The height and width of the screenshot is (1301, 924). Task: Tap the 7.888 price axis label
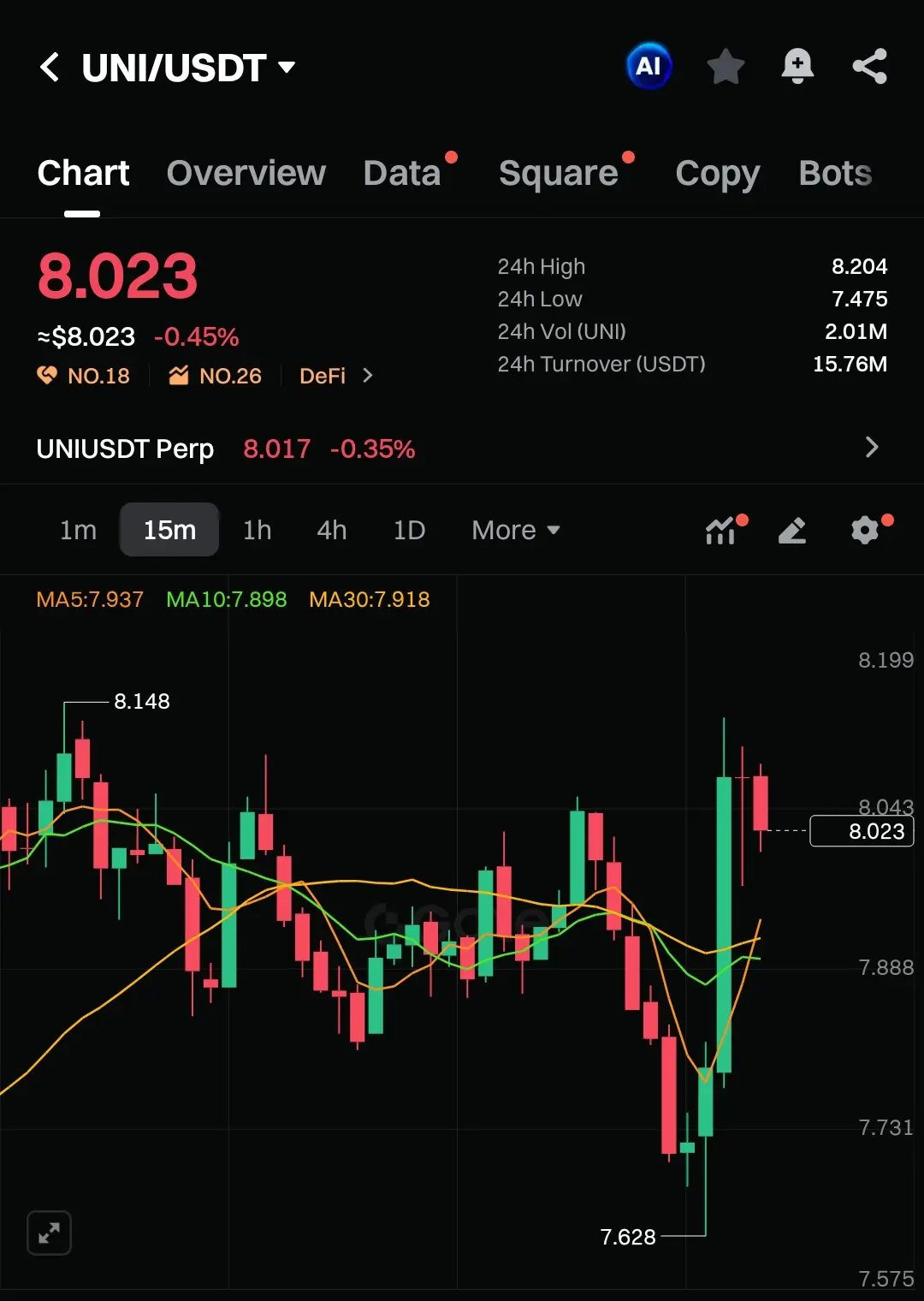[x=886, y=967]
